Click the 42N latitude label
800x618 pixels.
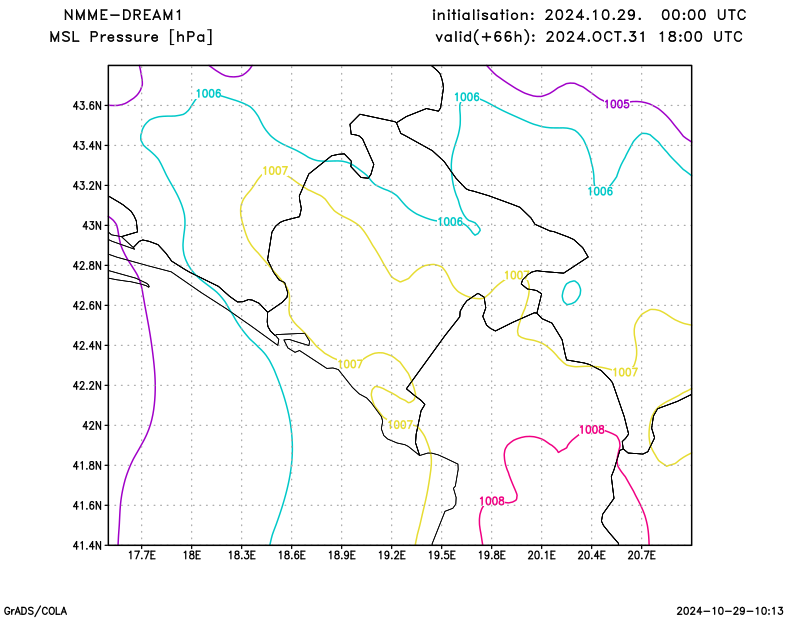[92, 425]
